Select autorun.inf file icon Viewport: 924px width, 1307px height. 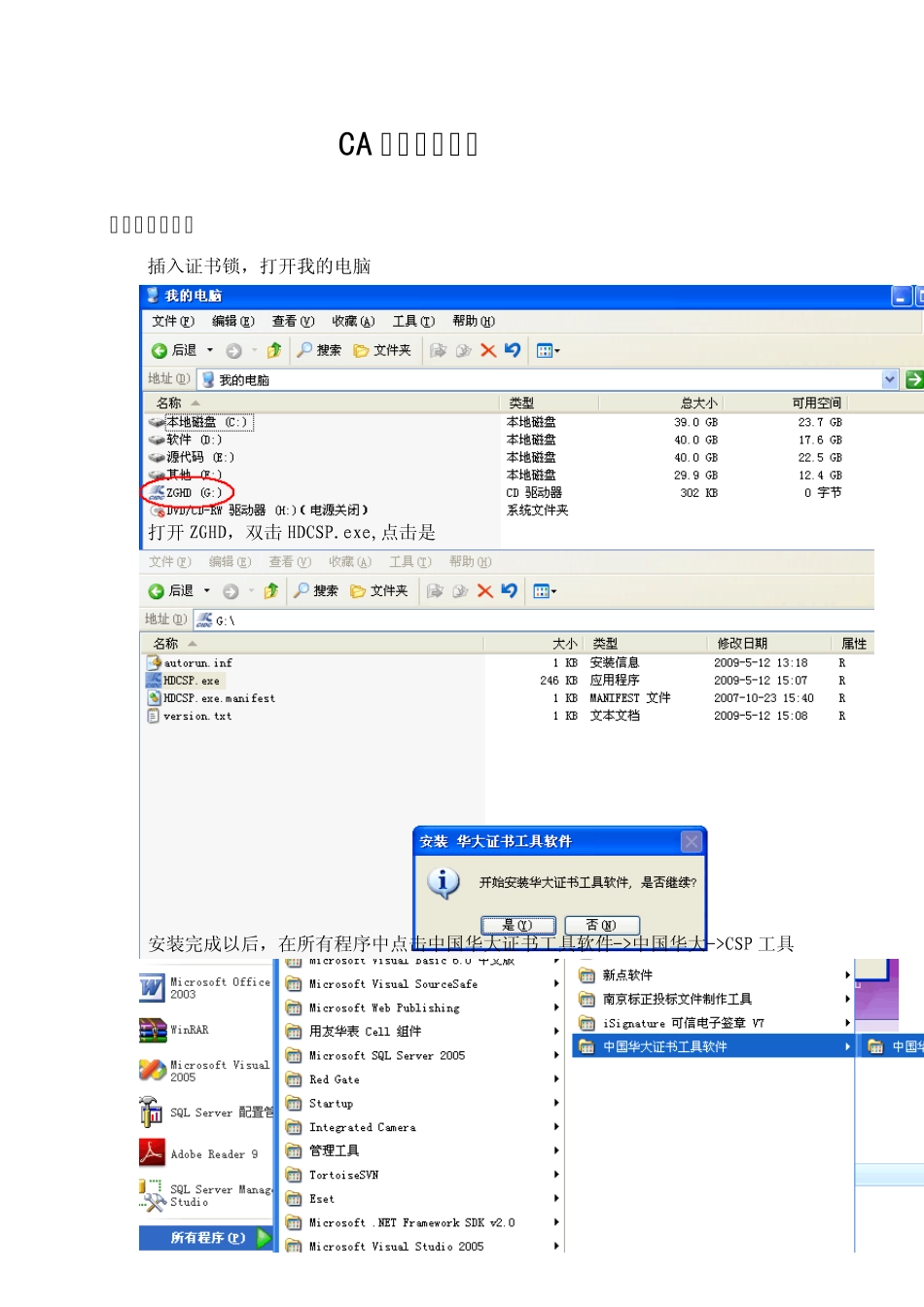coord(154,662)
